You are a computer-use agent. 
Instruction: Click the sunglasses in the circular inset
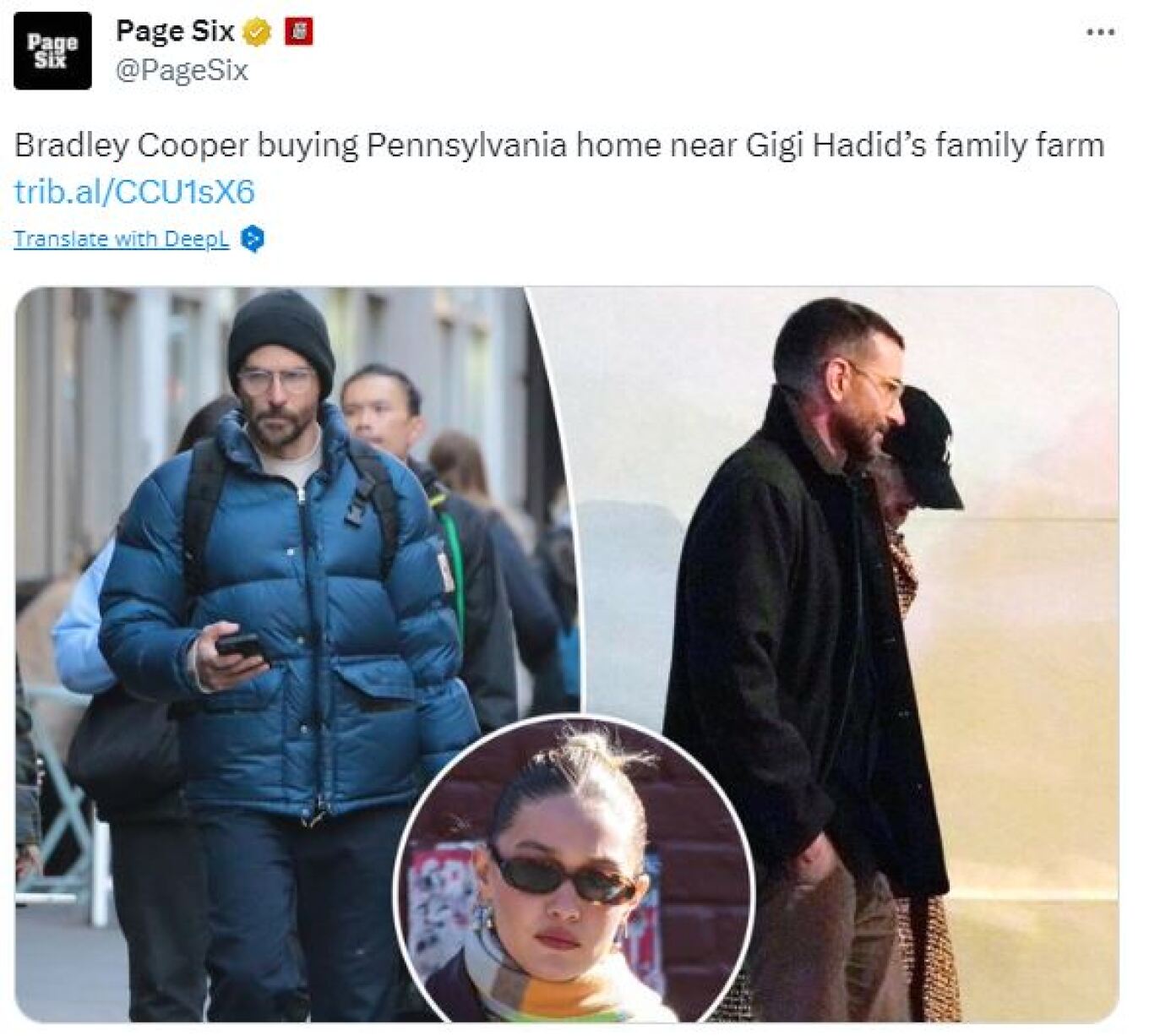point(562,876)
